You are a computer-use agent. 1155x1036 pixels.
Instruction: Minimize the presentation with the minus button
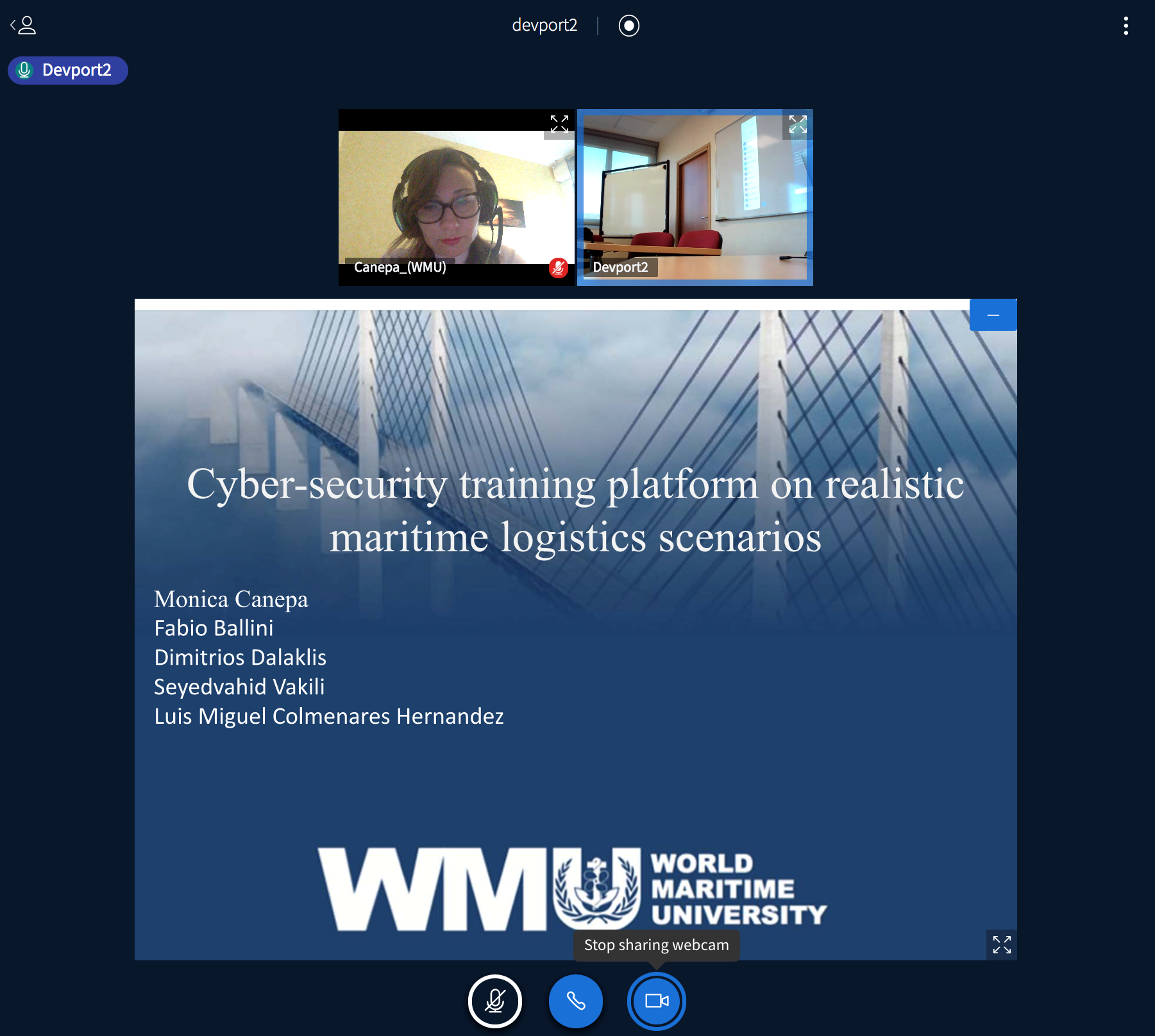[993, 315]
